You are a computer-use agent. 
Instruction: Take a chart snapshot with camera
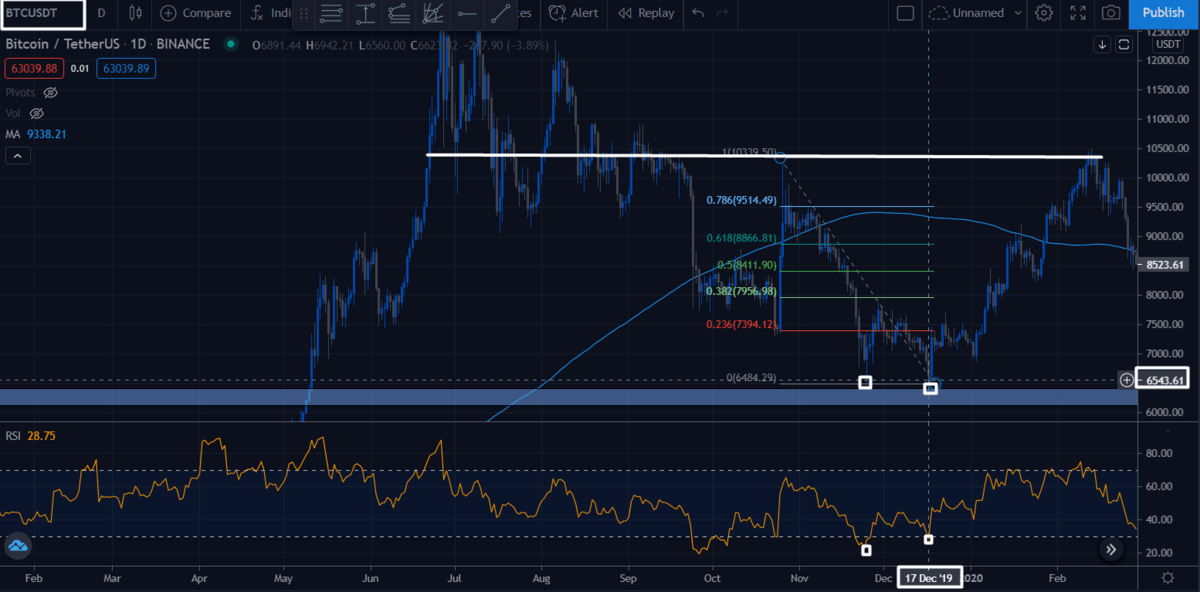click(x=1111, y=13)
